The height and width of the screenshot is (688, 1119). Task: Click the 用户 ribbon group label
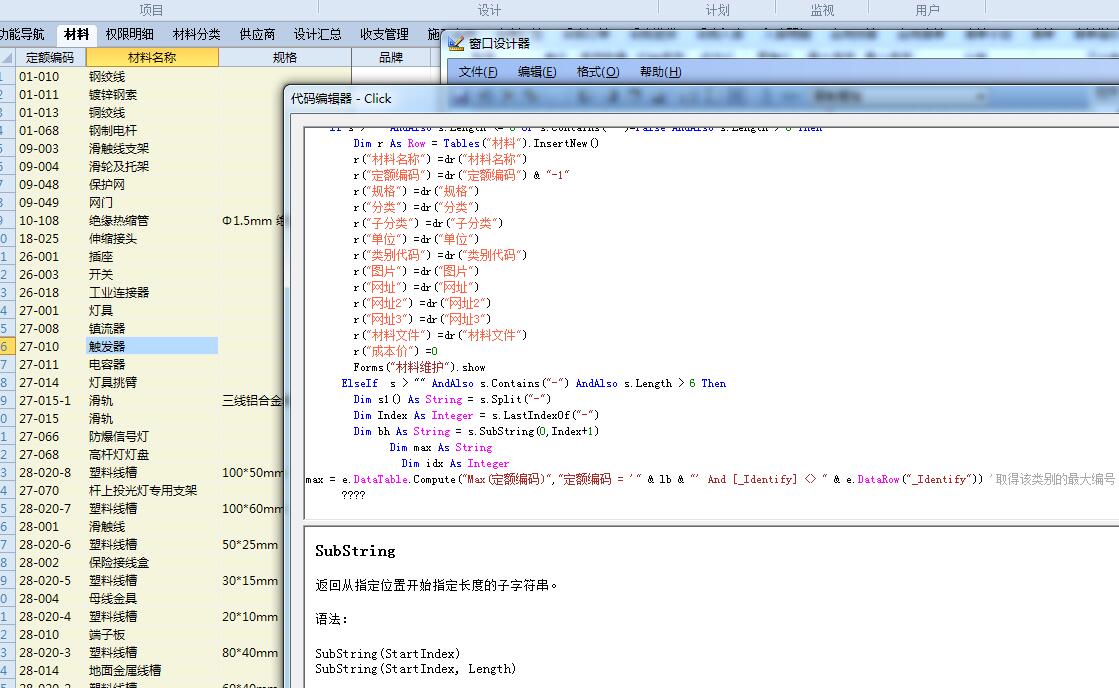pyautogui.click(x=927, y=10)
